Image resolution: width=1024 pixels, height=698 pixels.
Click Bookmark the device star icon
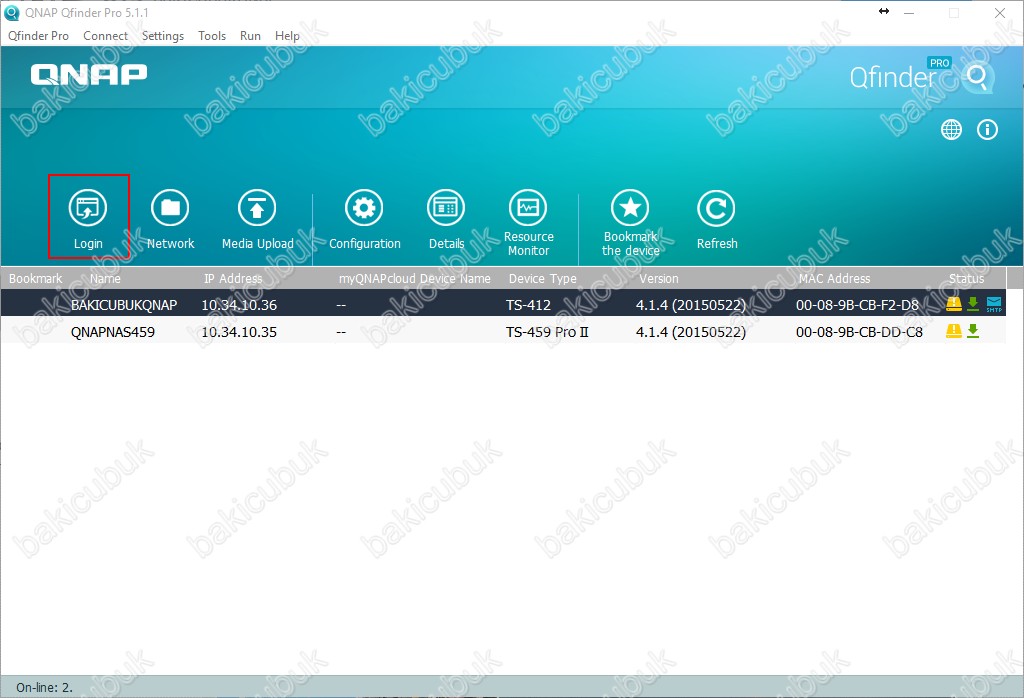coord(630,208)
